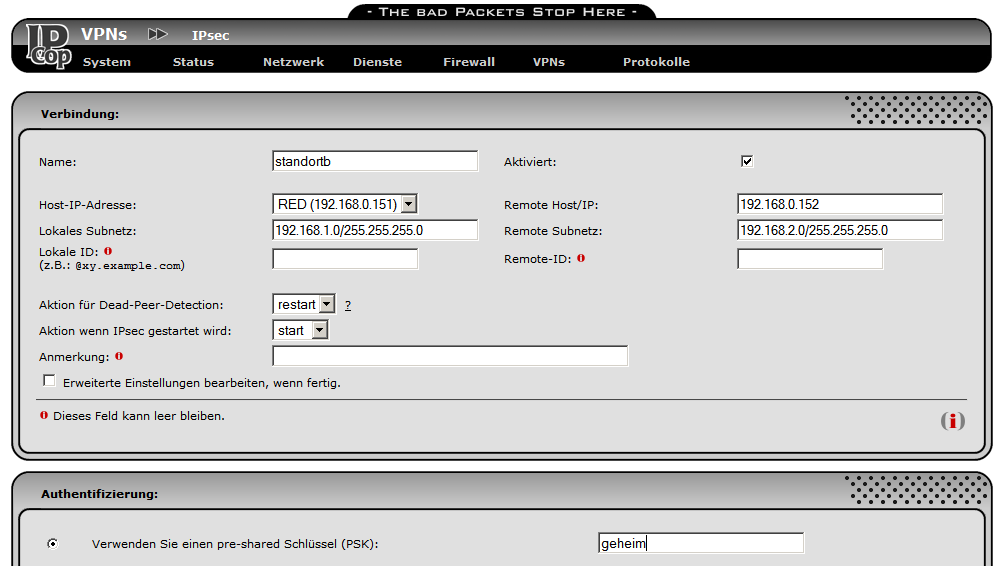Click the PSK field containing geheim

point(700,543)
